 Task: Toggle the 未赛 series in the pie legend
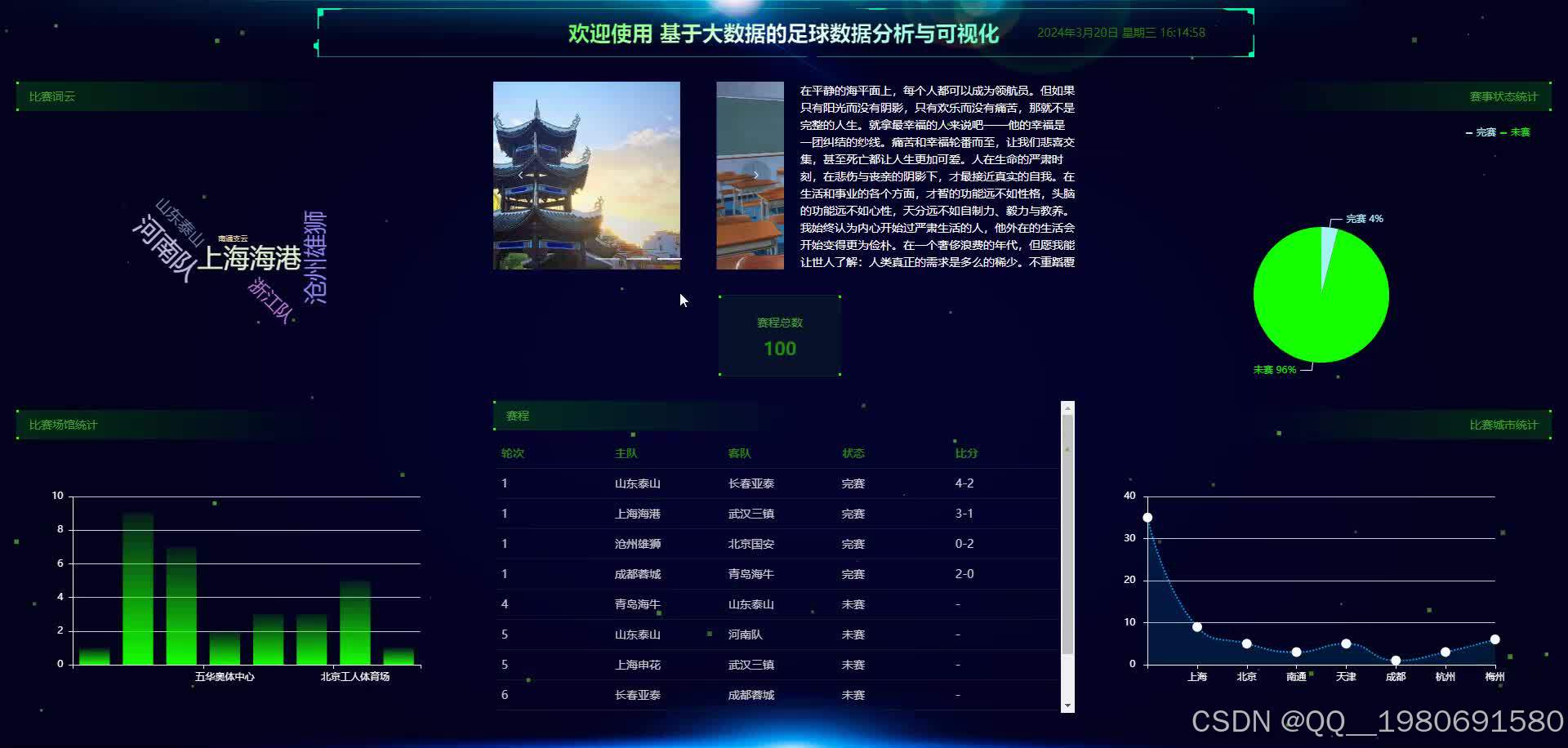tap(1520, 132)
